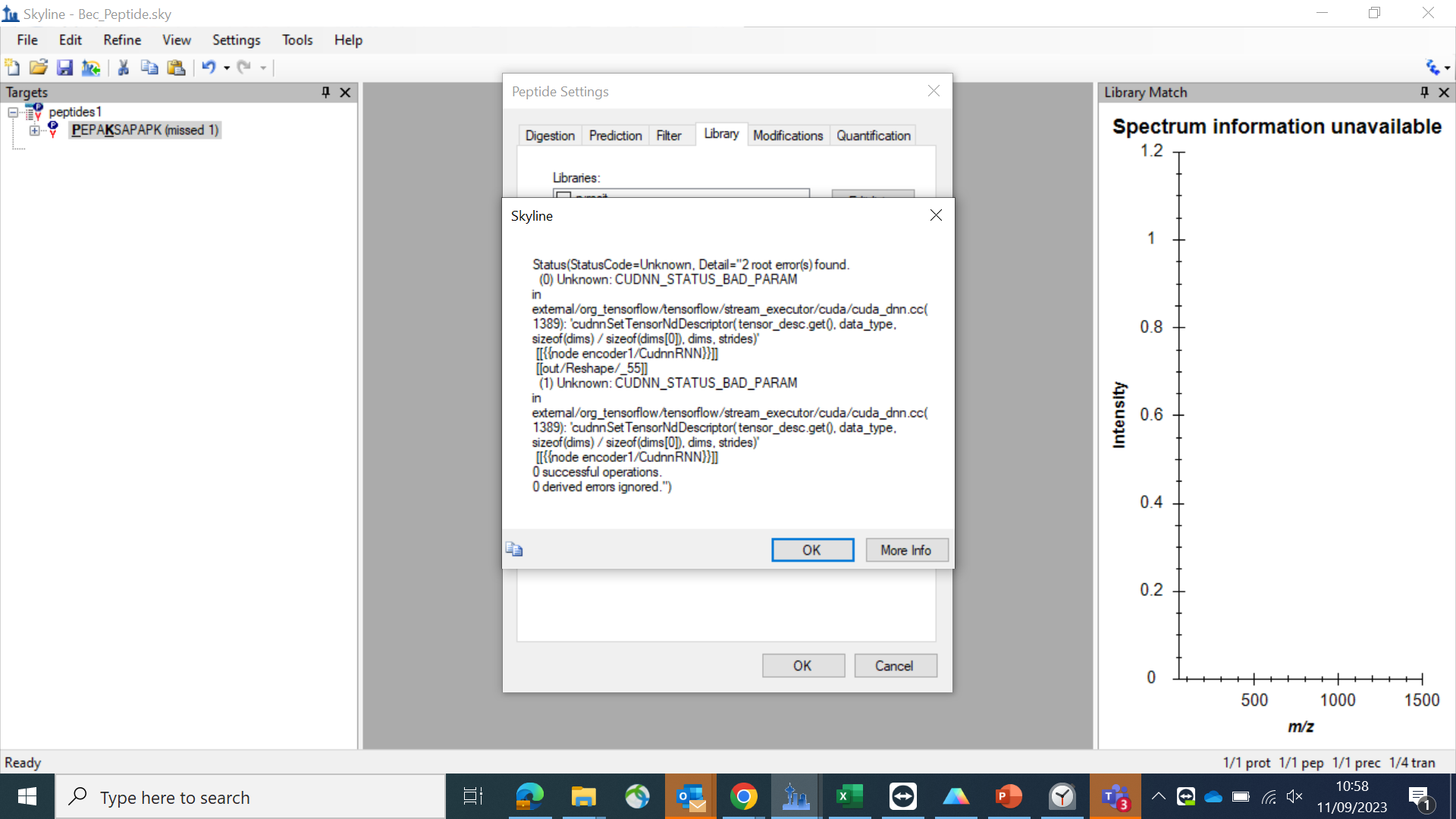Viewport: 1456px width, 819px height.
Task: Toggle auto-hide pin on the Library Match panel
Action: 1424,92
